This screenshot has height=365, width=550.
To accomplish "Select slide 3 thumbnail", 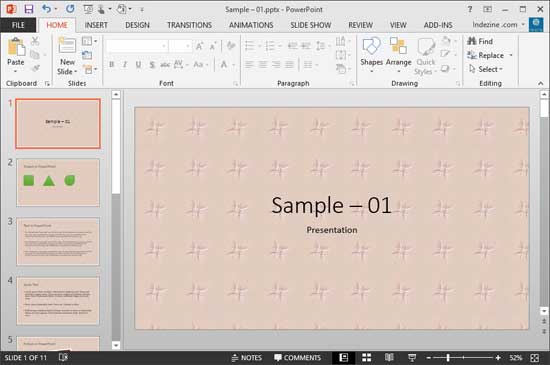I will click(x=58, y=241).
